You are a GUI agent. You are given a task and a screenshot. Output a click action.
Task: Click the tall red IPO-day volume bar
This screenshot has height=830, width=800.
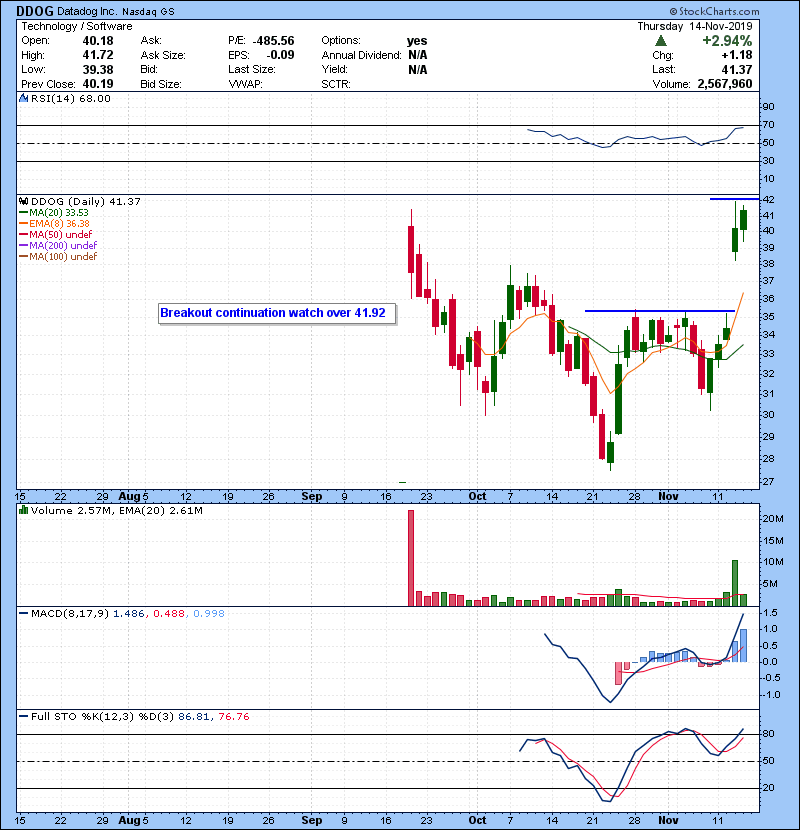point(411,558)
